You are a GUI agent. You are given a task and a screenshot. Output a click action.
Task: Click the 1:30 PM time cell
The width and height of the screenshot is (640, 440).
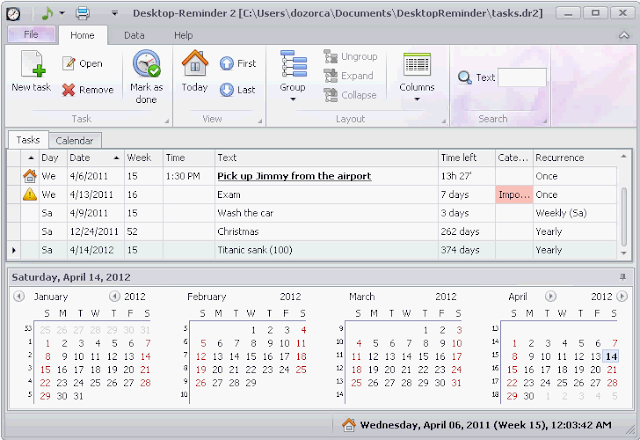click(x=189, y=176)
